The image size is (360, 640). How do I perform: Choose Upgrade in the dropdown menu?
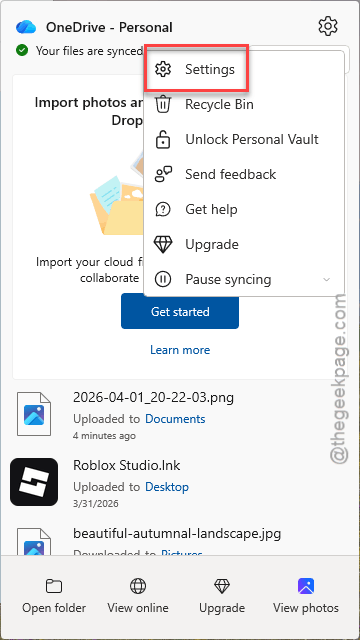[x=244, y=244]
